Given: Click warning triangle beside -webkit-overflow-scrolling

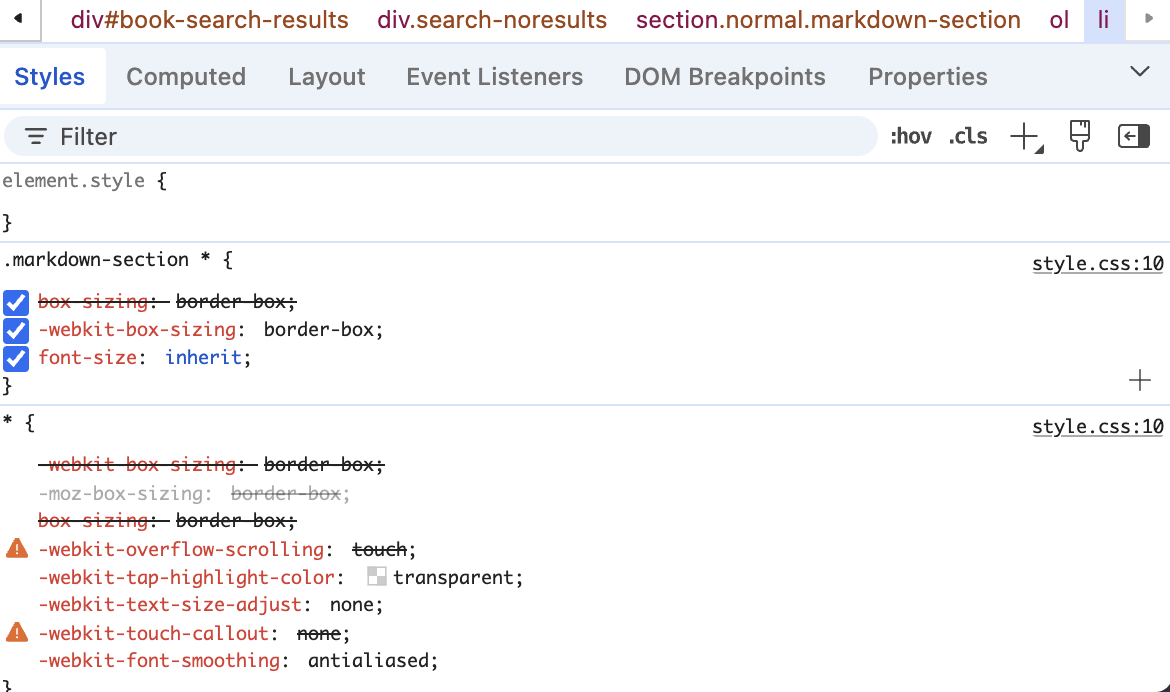Looking at the screenshot, I should pyautogui.click(x=14, y=548).
